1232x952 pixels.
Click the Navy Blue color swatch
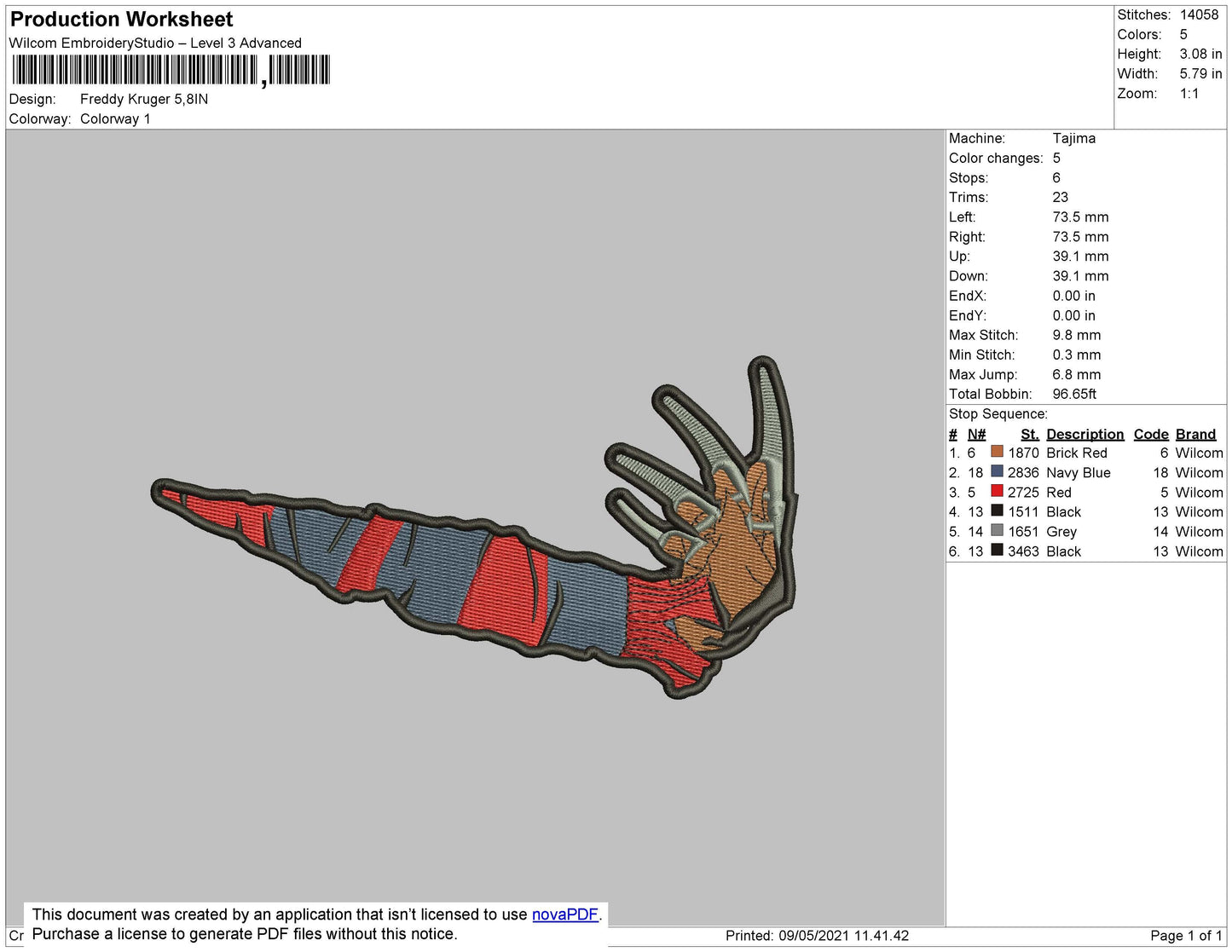(x=997, y=471)
